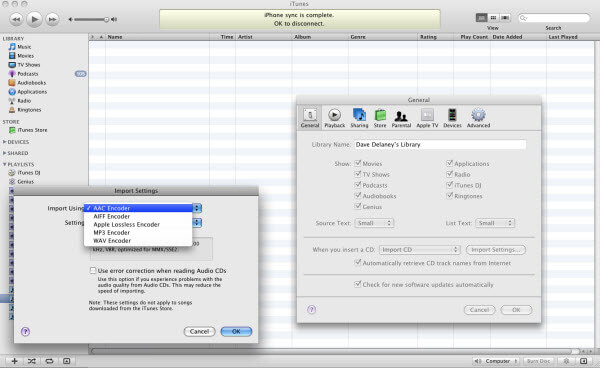The image size is (600, 368).
Task: Select Genius playlist
Action: pos(25,182)
